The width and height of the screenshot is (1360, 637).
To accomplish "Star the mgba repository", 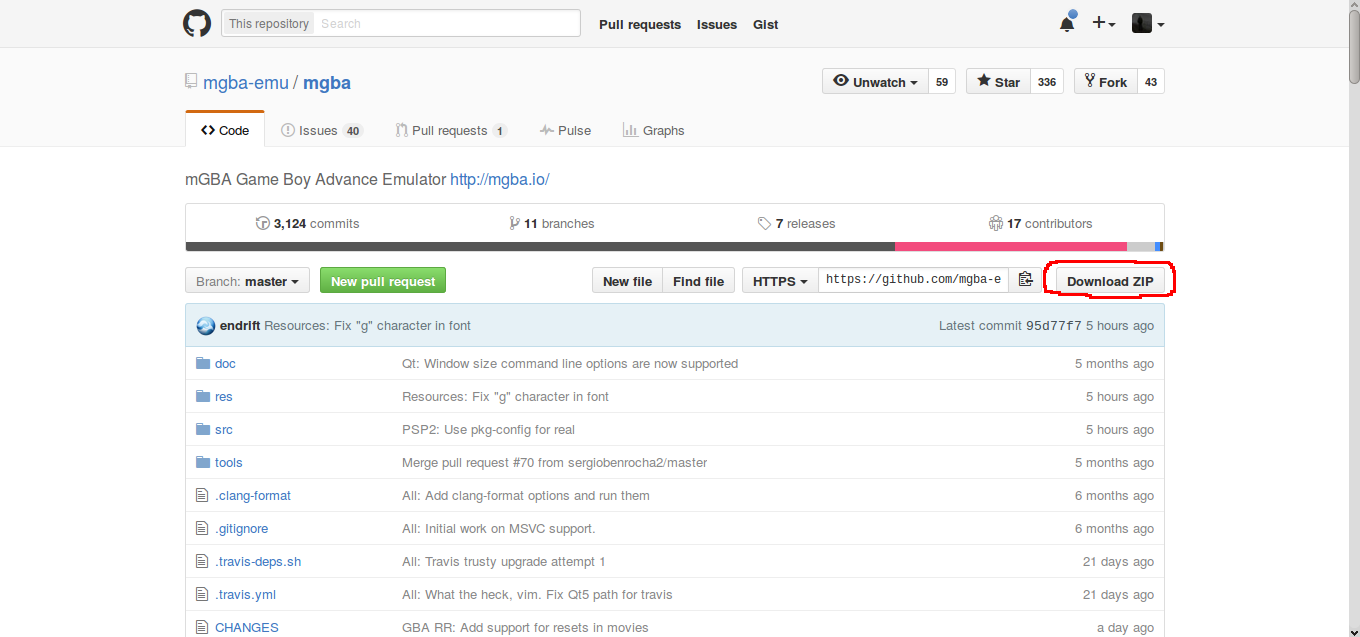I will point(998,82).
